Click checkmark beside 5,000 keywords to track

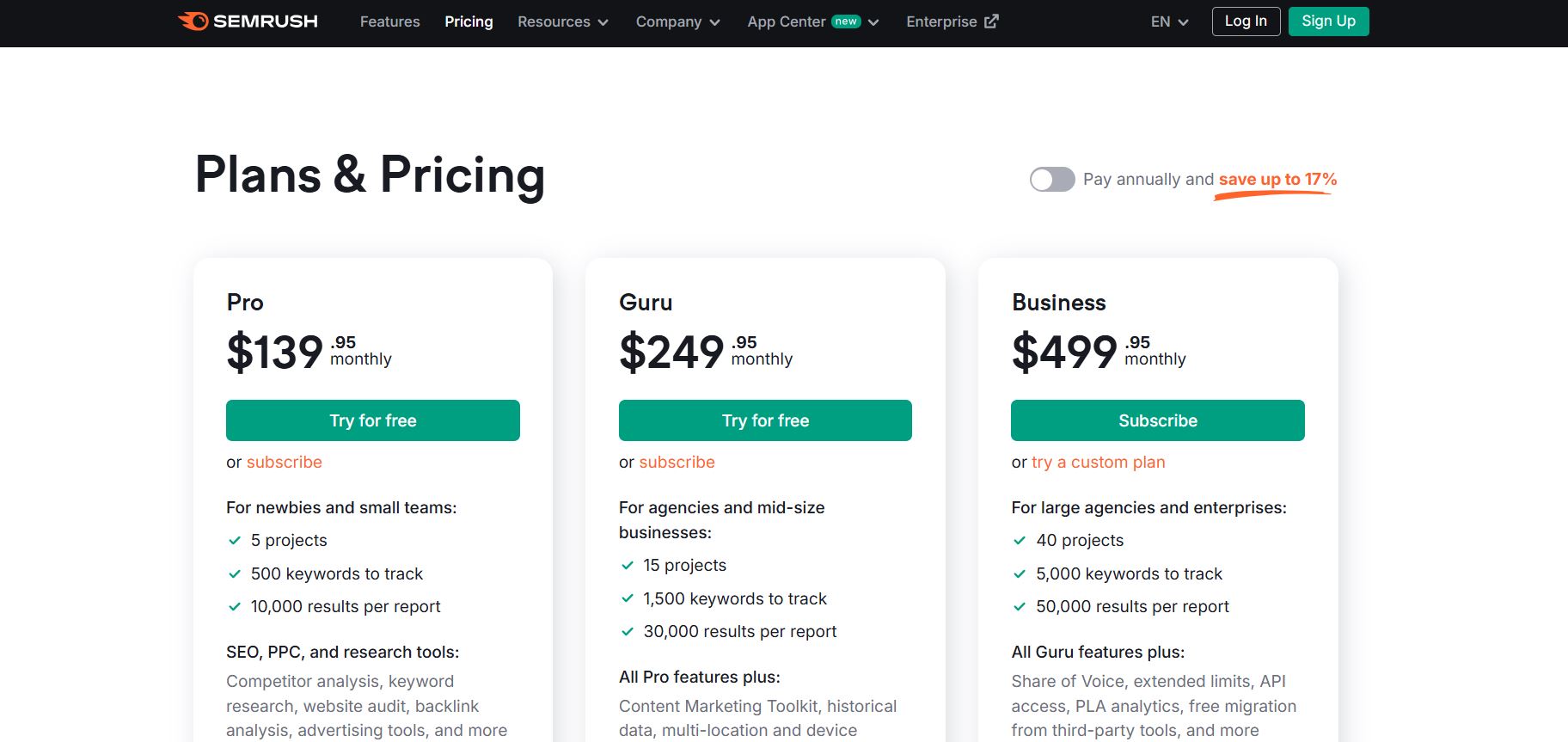(x=1020, y=573)
